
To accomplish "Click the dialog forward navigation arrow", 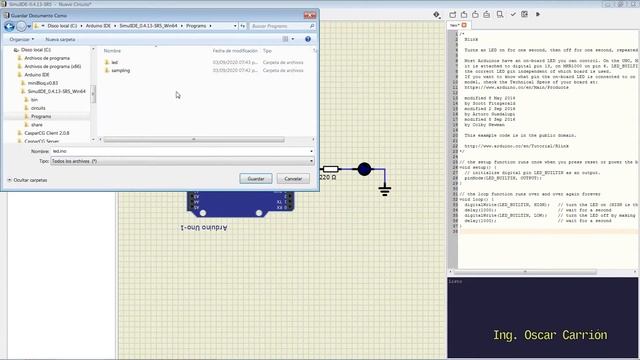I will 21,26.
